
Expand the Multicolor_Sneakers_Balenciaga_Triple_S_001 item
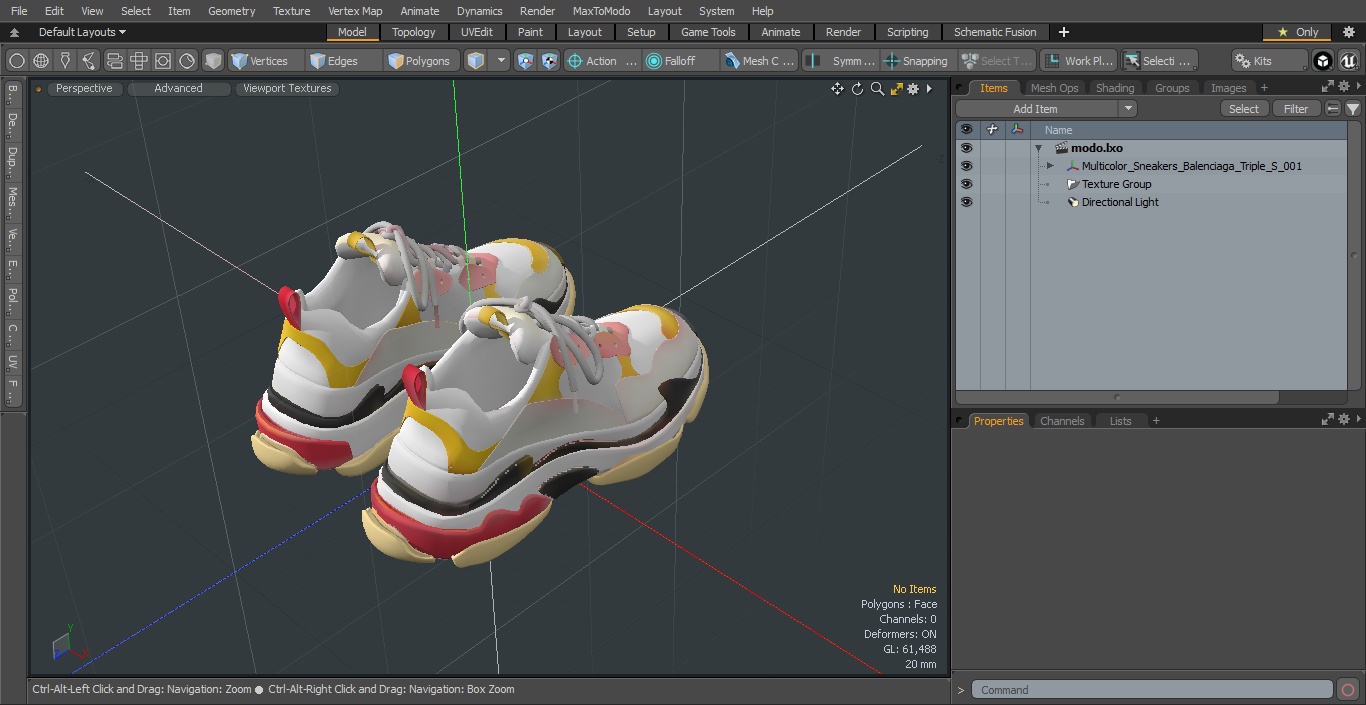coord(1050,166)
